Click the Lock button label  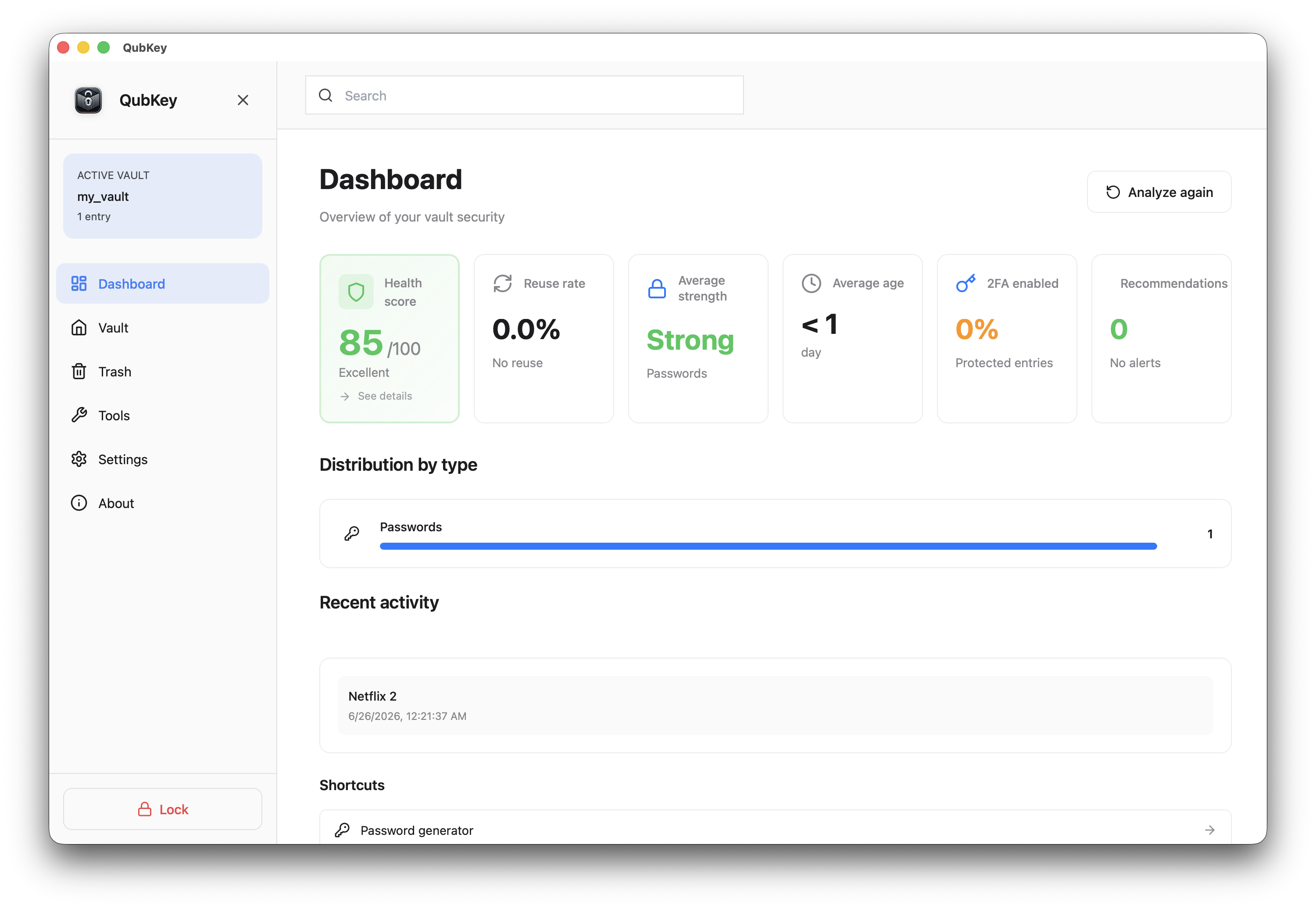point(174,809)
